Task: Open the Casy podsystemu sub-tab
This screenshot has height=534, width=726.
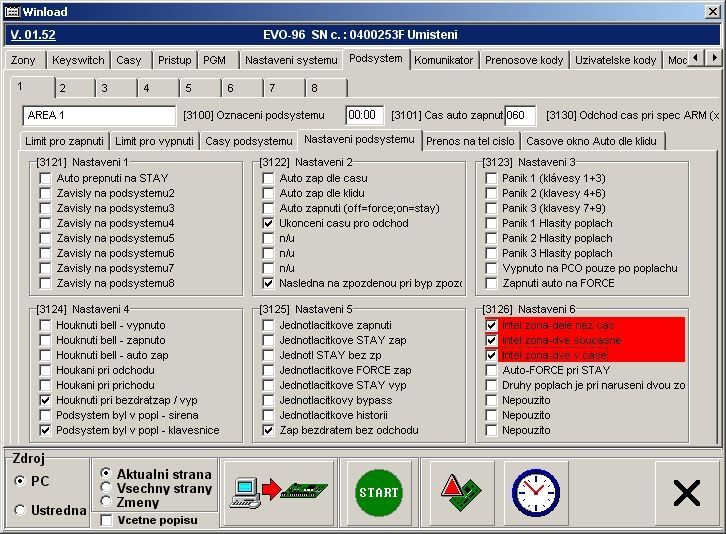Action: [x=248, y=141]
